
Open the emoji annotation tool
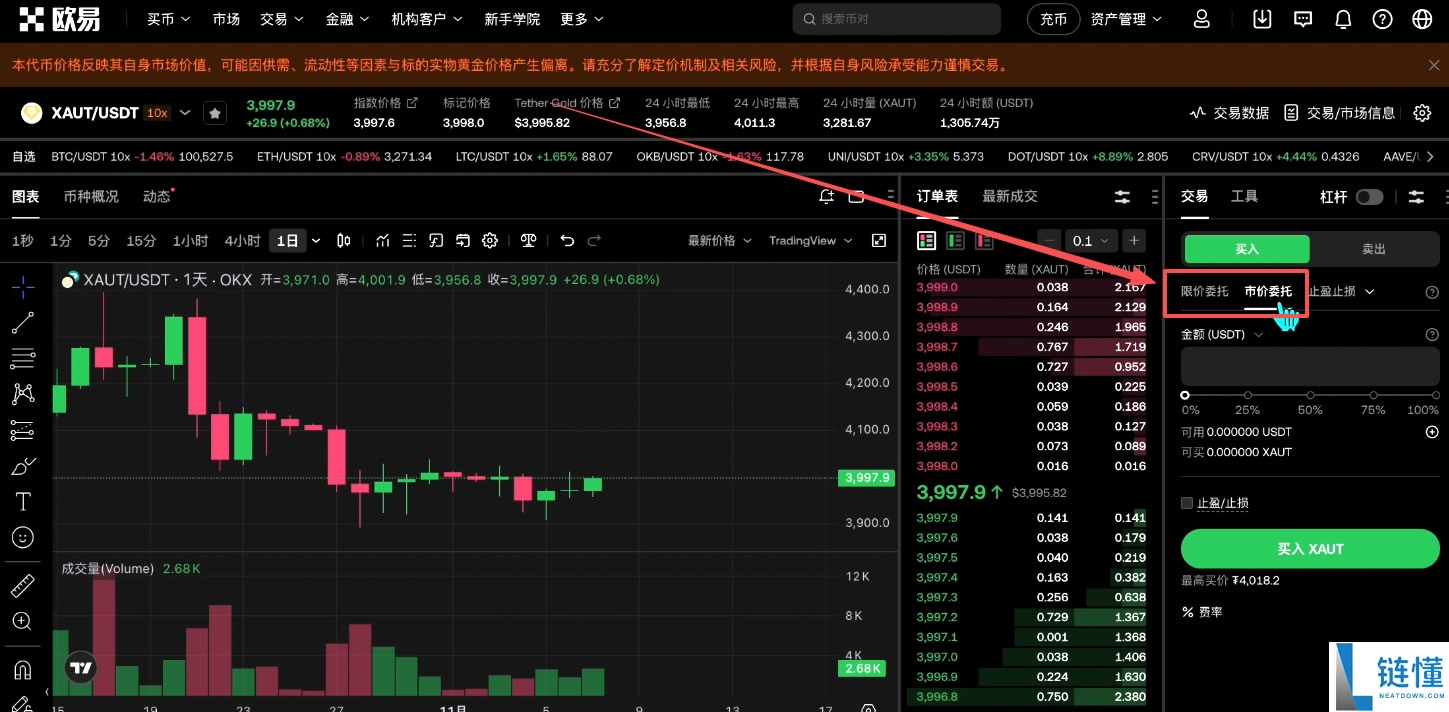23,537
